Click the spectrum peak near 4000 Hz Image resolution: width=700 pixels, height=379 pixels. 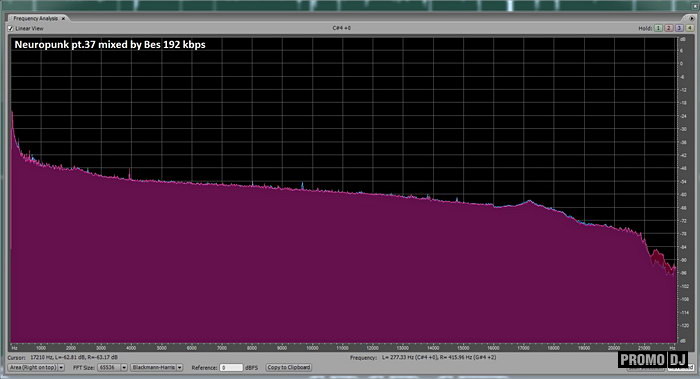(129, 174)
